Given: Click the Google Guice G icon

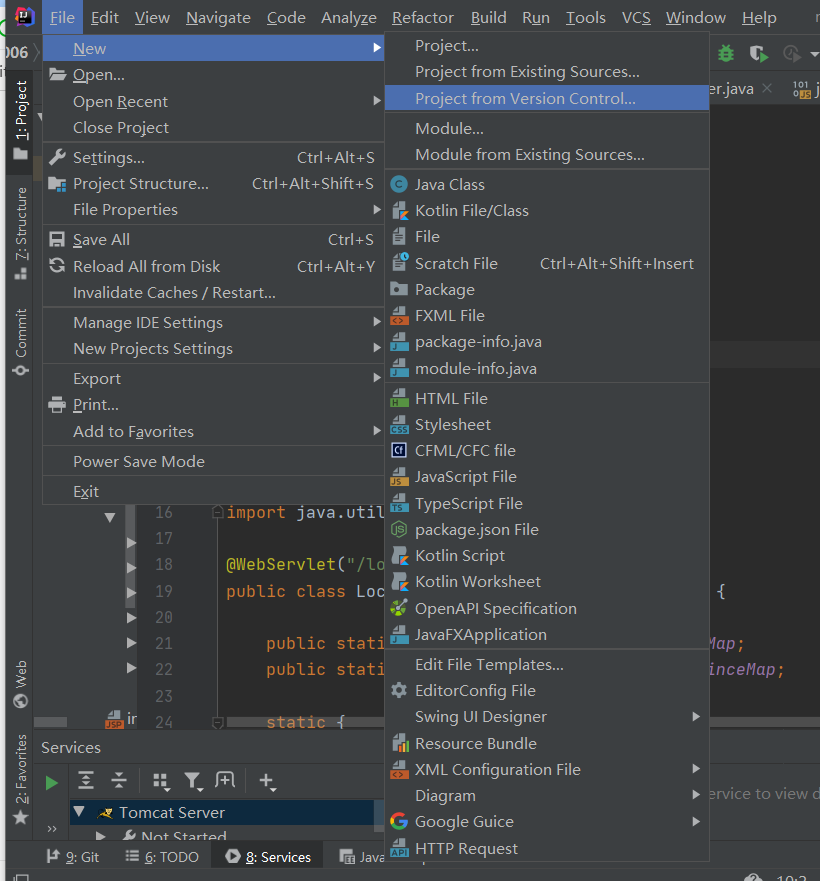Looking at the screenshot, I should [399, 821].
